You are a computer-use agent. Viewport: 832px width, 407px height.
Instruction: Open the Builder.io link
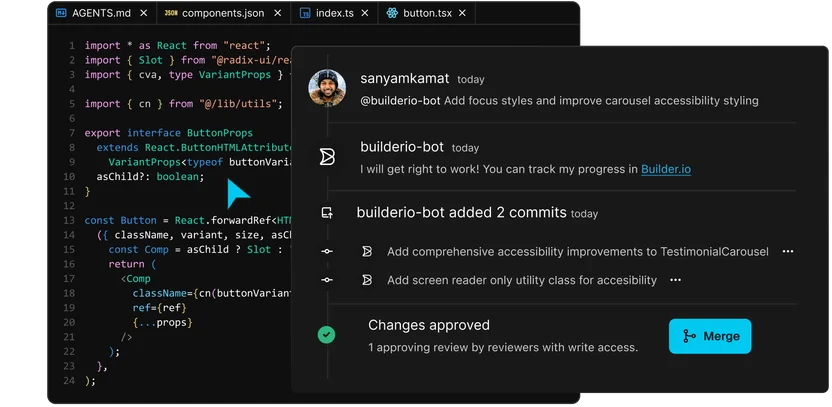666,170
